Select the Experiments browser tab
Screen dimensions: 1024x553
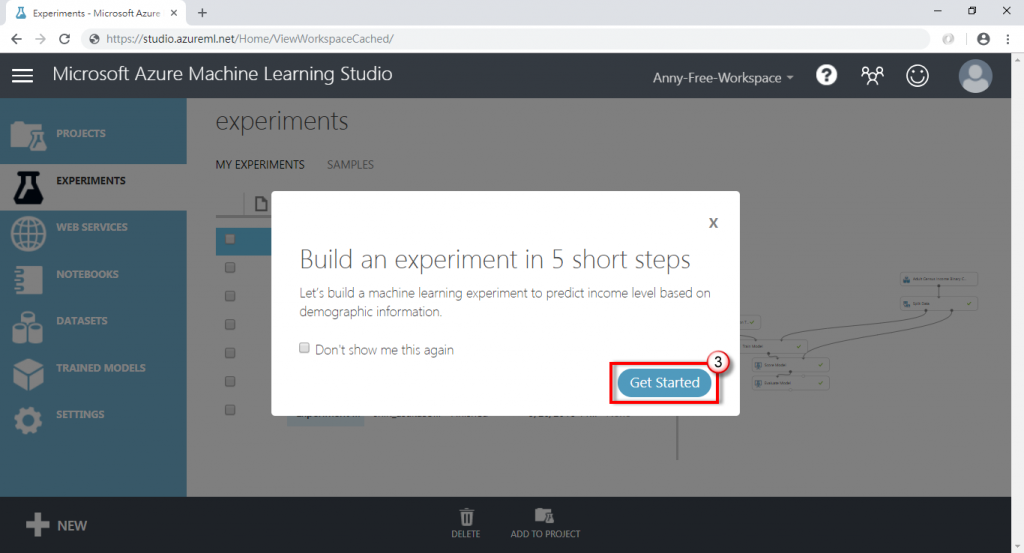[96, 13]
